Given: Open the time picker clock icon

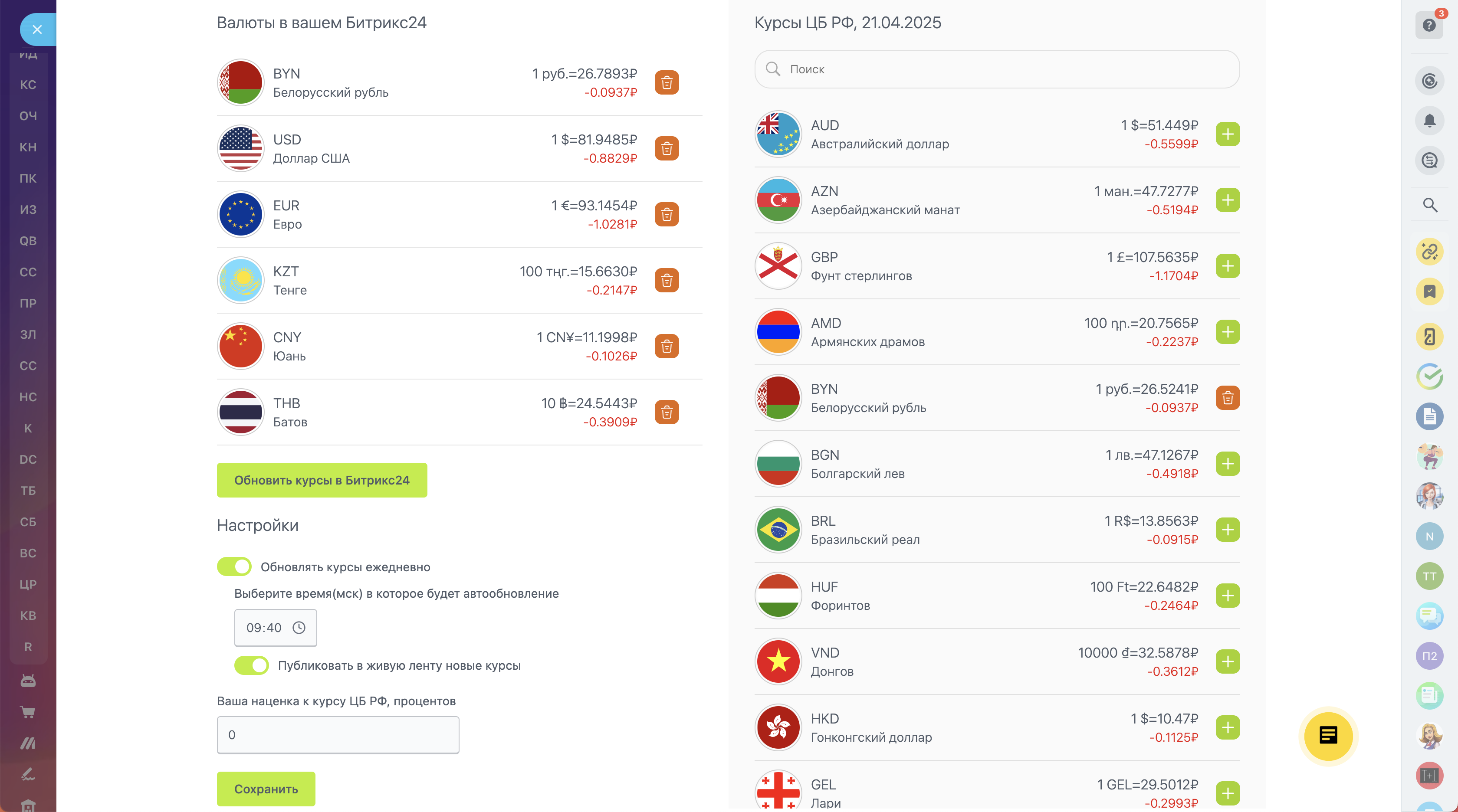Looking at the screenshot, I should coord(299,628).
